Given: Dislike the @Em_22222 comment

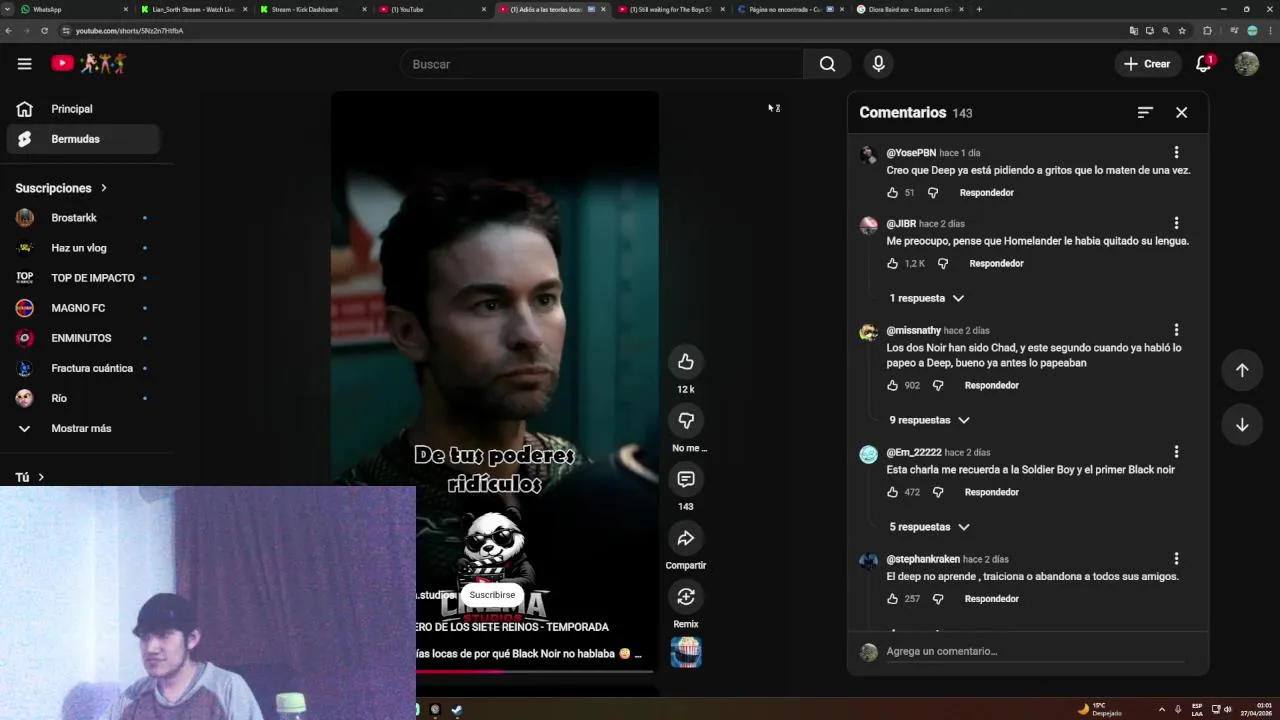Looking at the screenshot, I should pos(938,493).
